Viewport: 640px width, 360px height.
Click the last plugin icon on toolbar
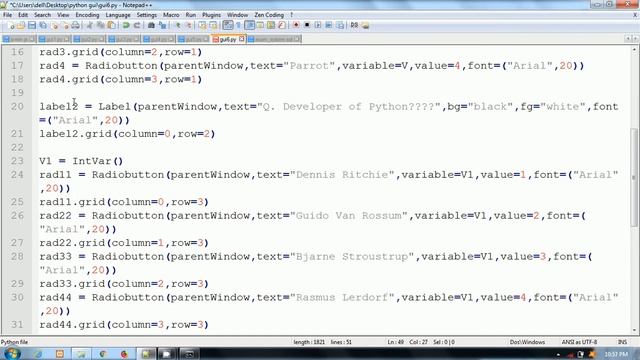365,25
